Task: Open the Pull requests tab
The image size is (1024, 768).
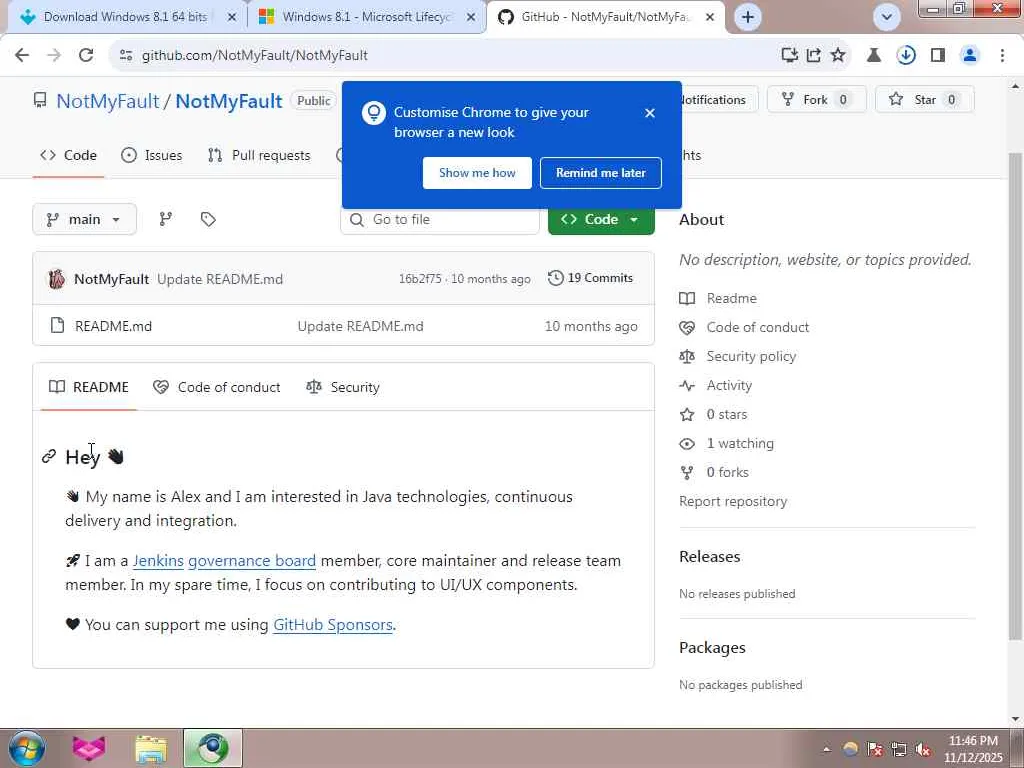Action: (x=259, y=155)
